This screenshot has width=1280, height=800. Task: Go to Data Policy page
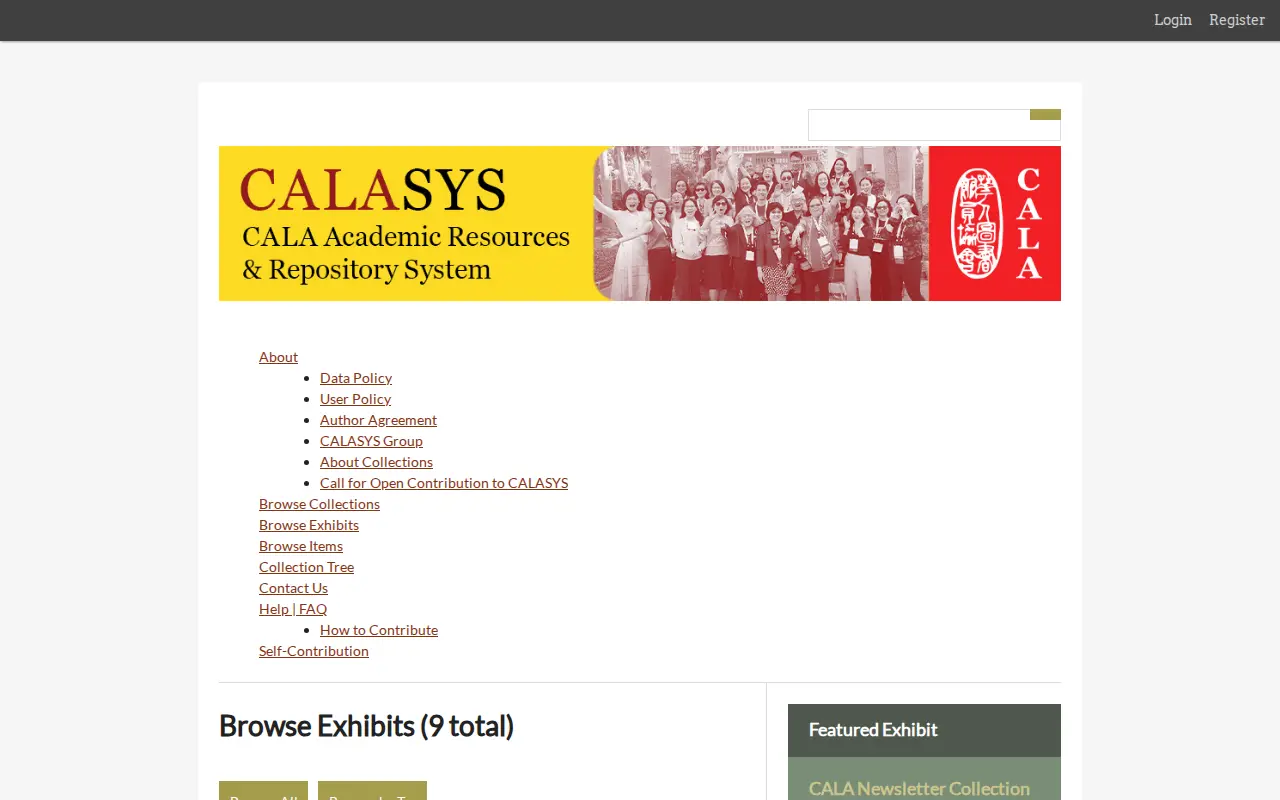pos(356,378)
